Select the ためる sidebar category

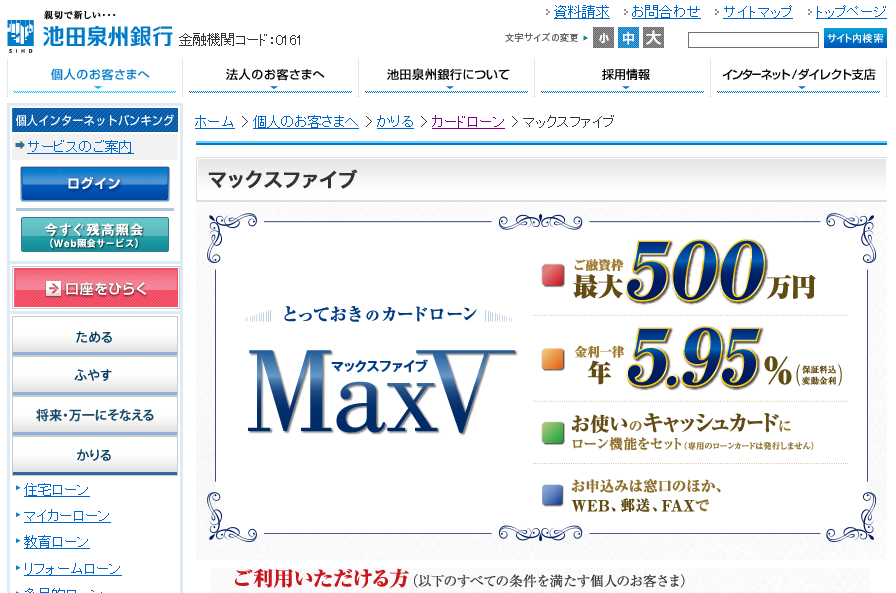pyautogui.click(x=95, y=336)
